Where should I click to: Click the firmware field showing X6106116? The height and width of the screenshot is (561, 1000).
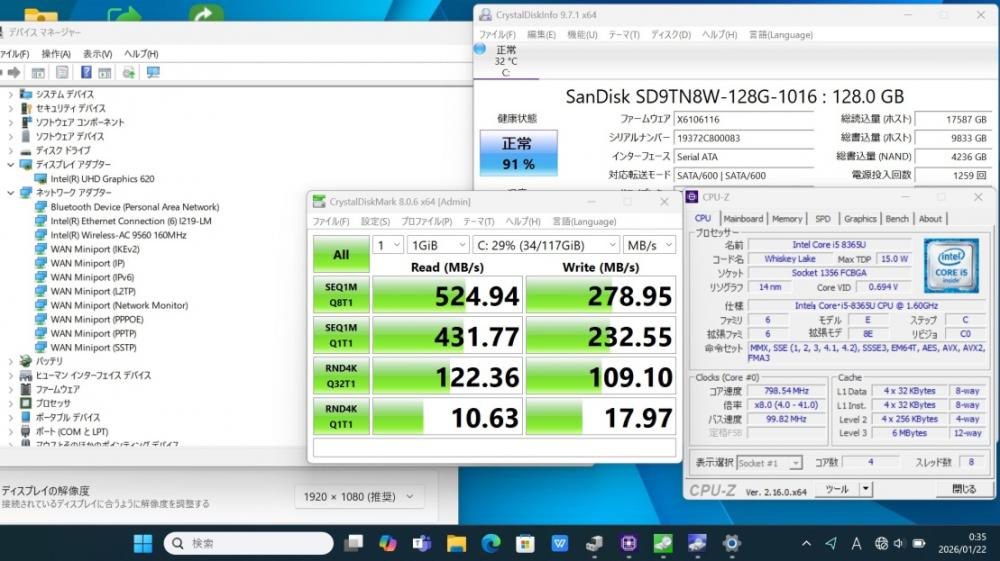pos(744,119)
